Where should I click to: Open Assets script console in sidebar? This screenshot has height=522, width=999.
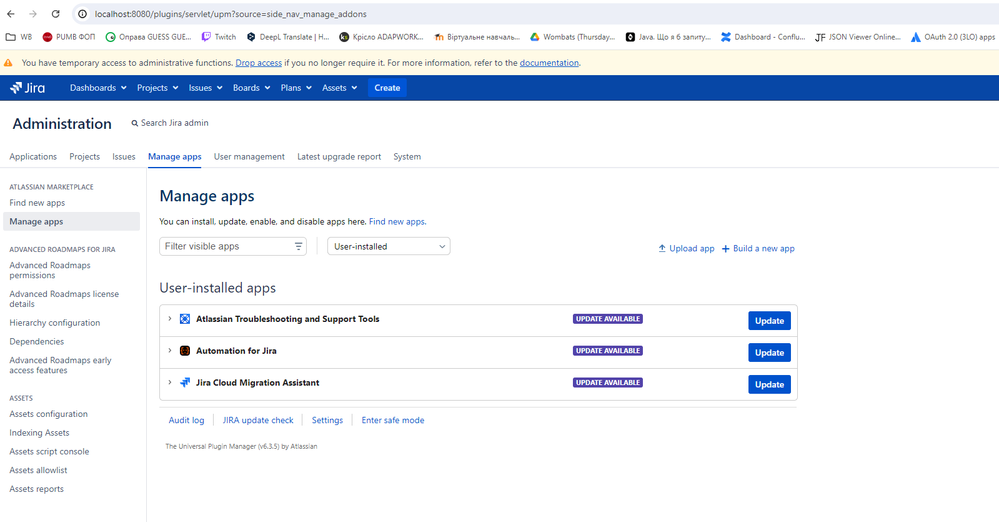[49, 452]
